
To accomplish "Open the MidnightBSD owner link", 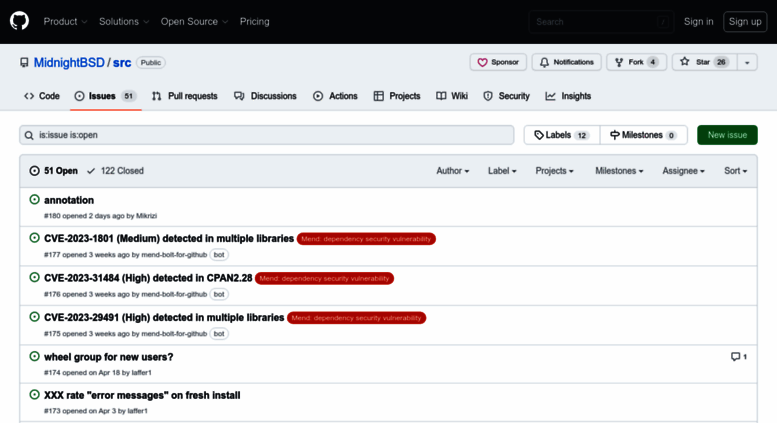I will [x=69, y=62].
